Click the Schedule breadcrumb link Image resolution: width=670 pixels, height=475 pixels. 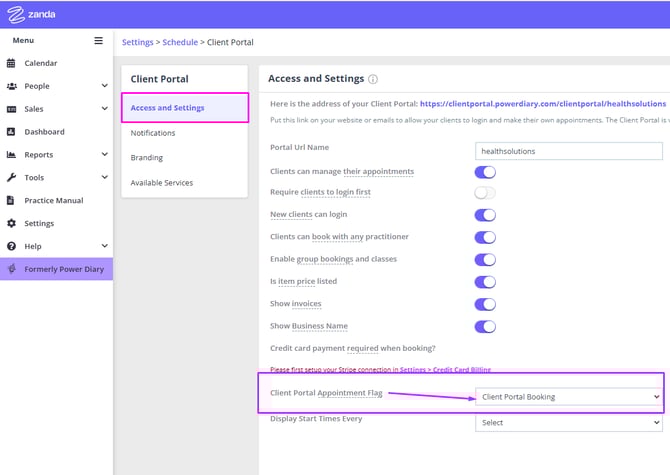coord(180,42)
